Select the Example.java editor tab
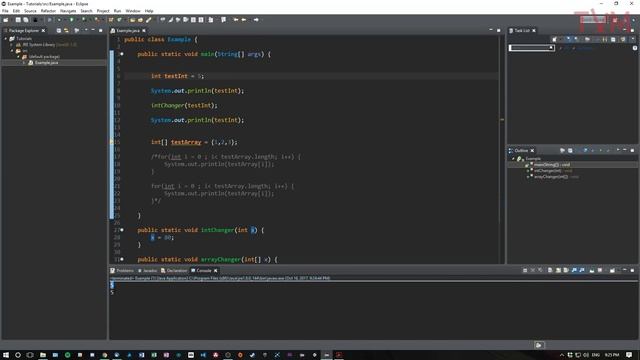This screenshot has width=640, height=360. tap(128, 31)
